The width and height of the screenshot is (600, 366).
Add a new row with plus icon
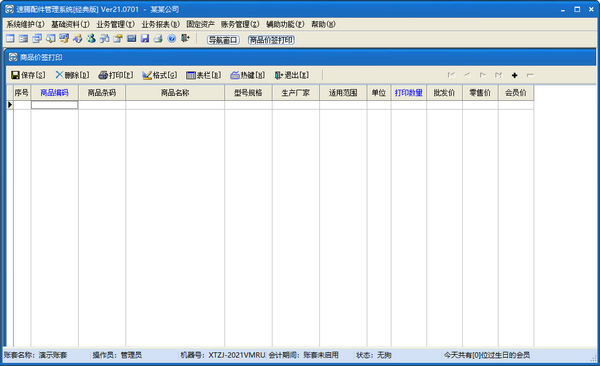coord(514,75)
